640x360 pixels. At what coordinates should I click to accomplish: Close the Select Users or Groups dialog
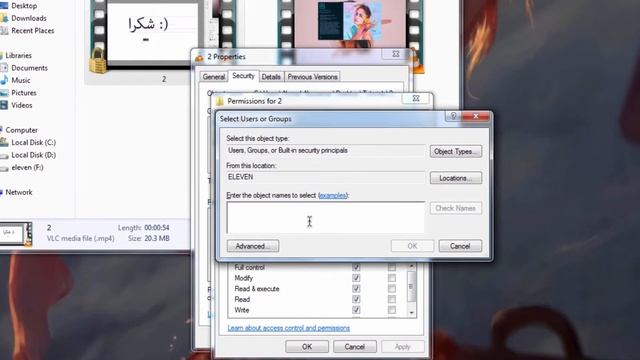point(476,116)
